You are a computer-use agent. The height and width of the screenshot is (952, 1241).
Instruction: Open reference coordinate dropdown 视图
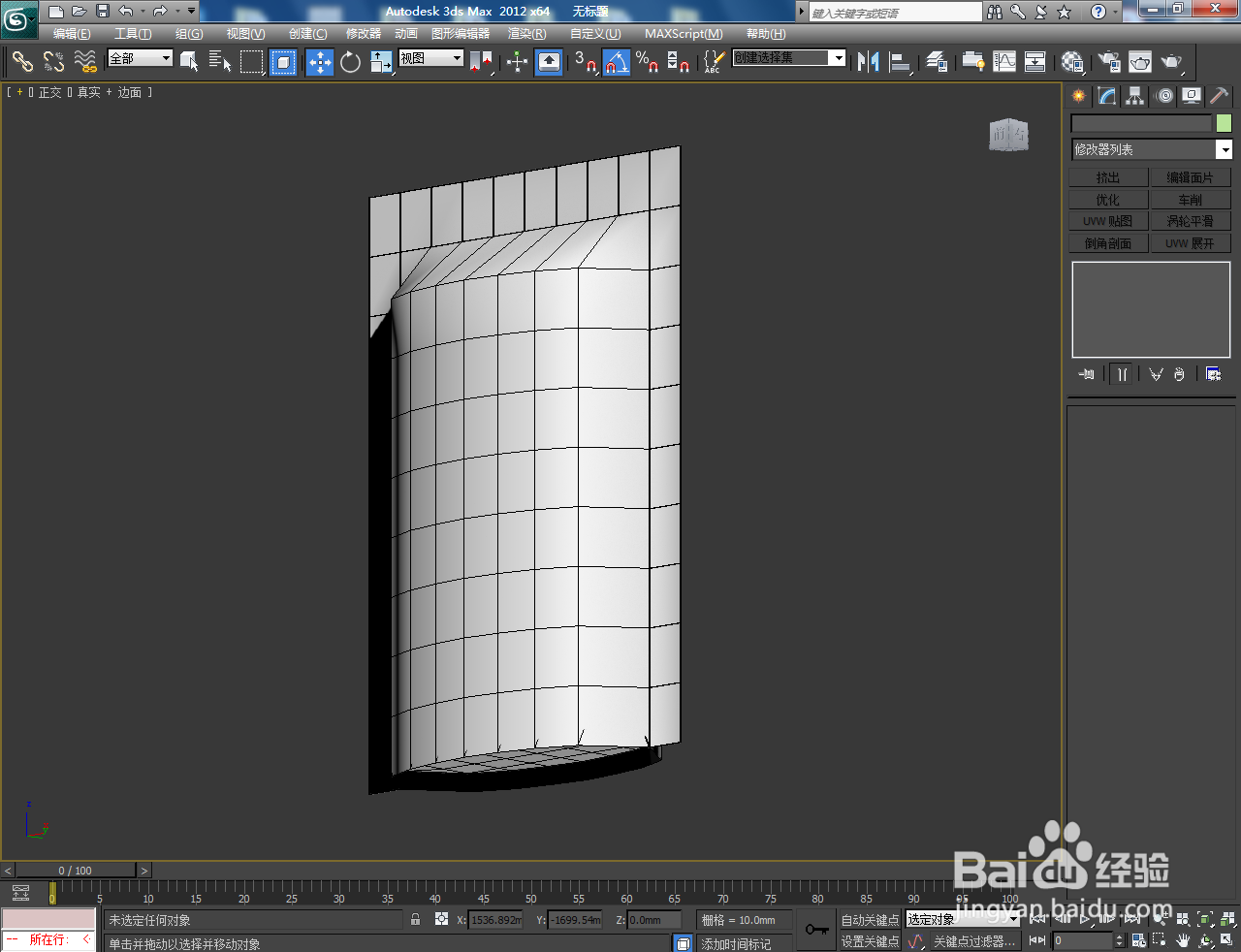[430, 58]
